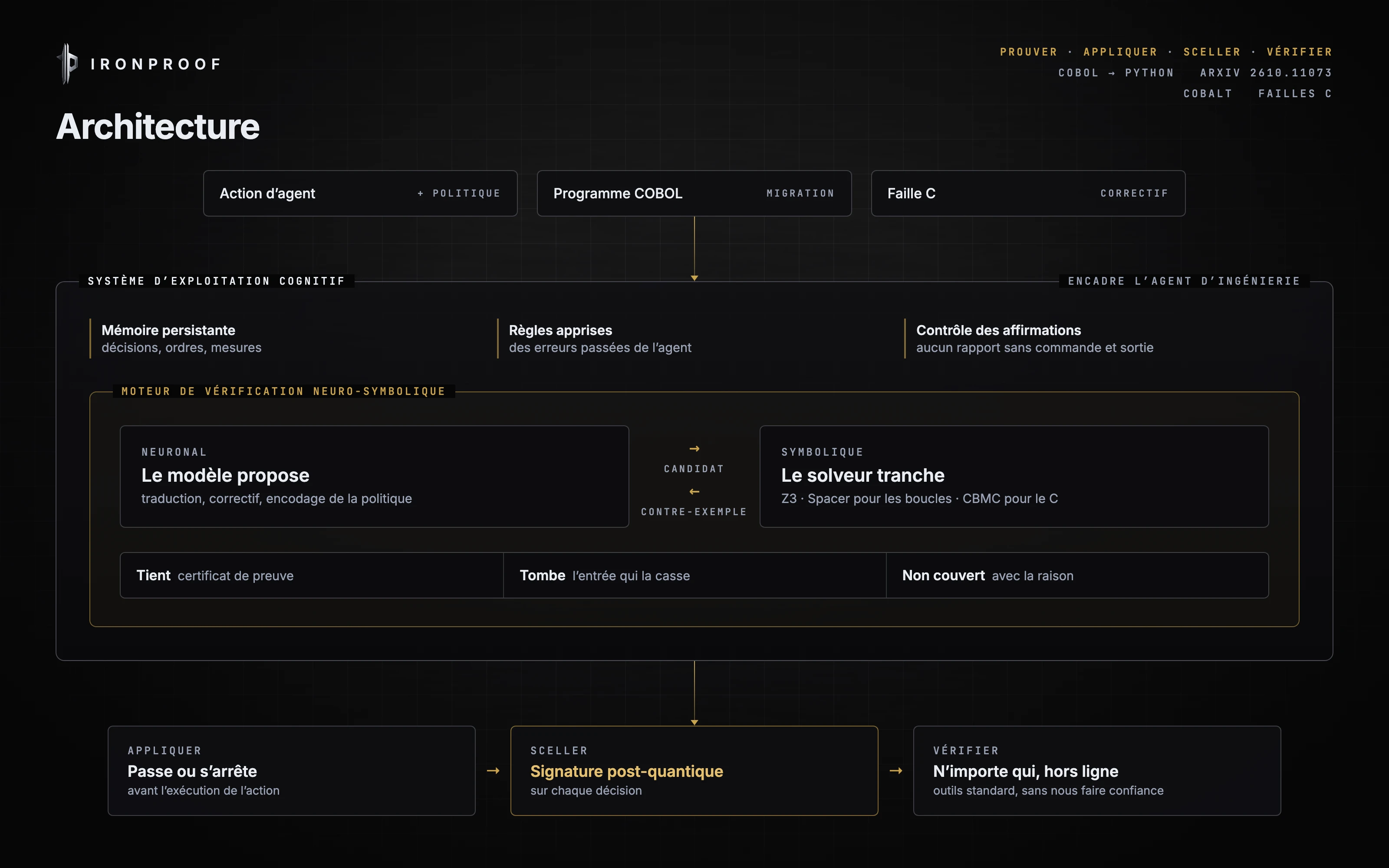Click the SYSTÈME D'EXPLOITATION COGNITIF label

(217, 281)
